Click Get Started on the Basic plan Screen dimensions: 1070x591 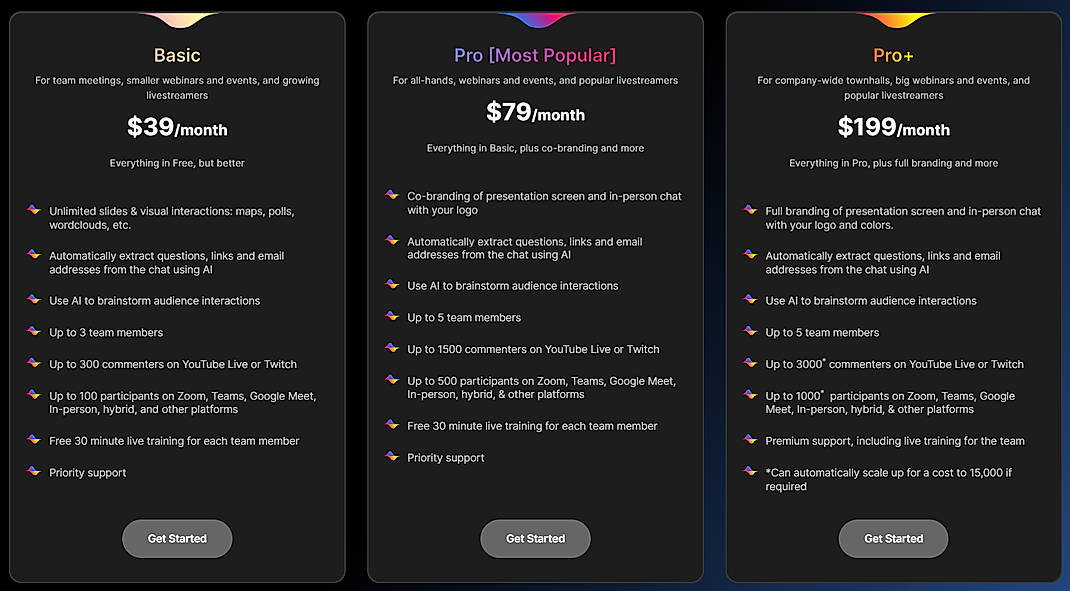pyautogui.click(x=177, y=538)
